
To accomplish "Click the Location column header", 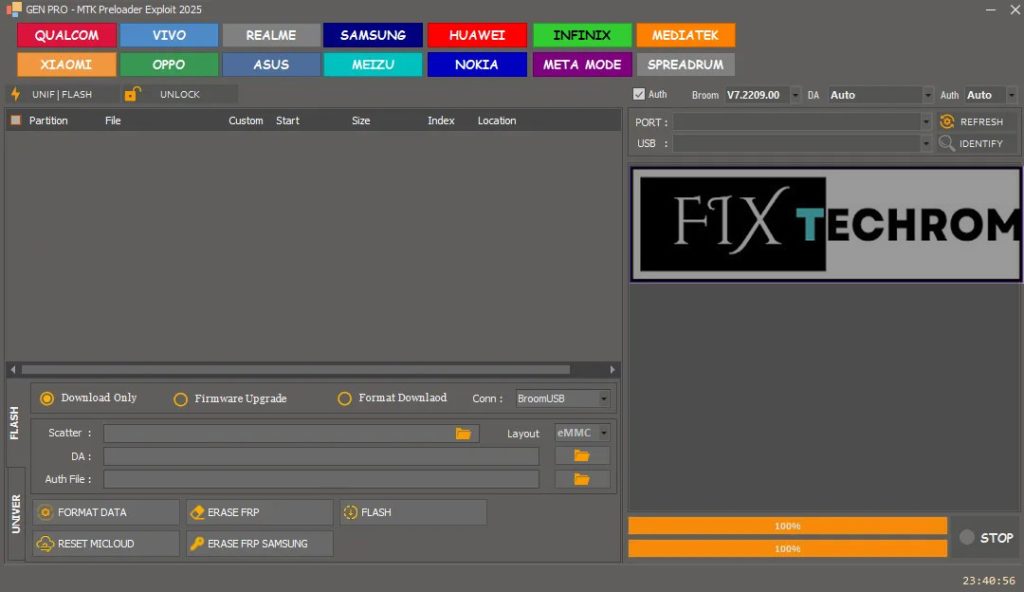I will pos(496,120).
